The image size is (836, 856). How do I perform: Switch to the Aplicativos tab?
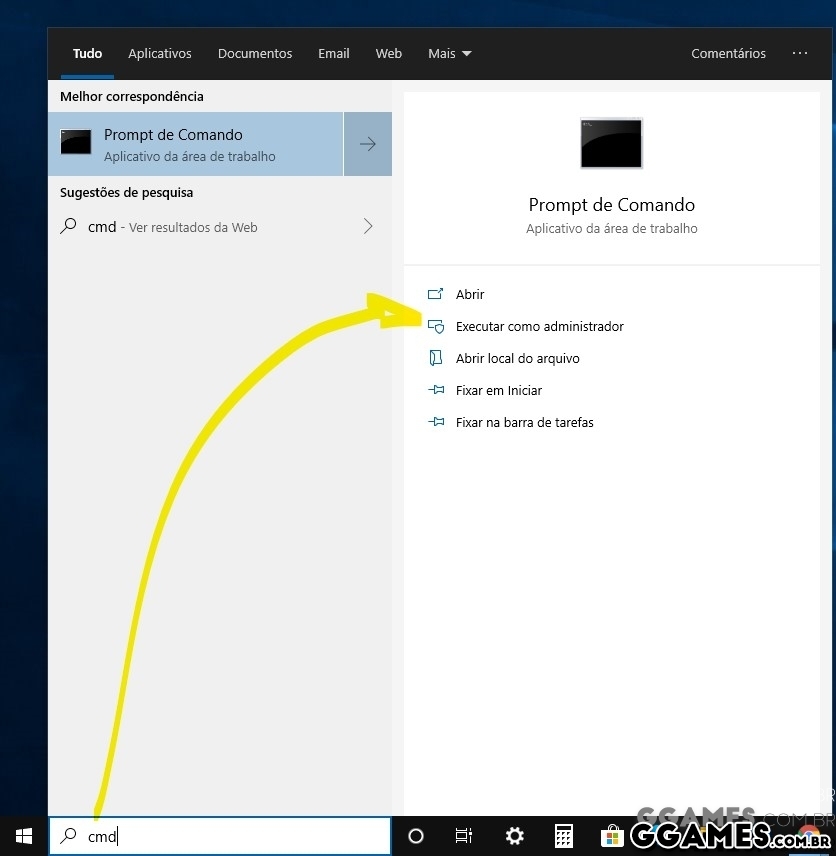click(160, 53)
